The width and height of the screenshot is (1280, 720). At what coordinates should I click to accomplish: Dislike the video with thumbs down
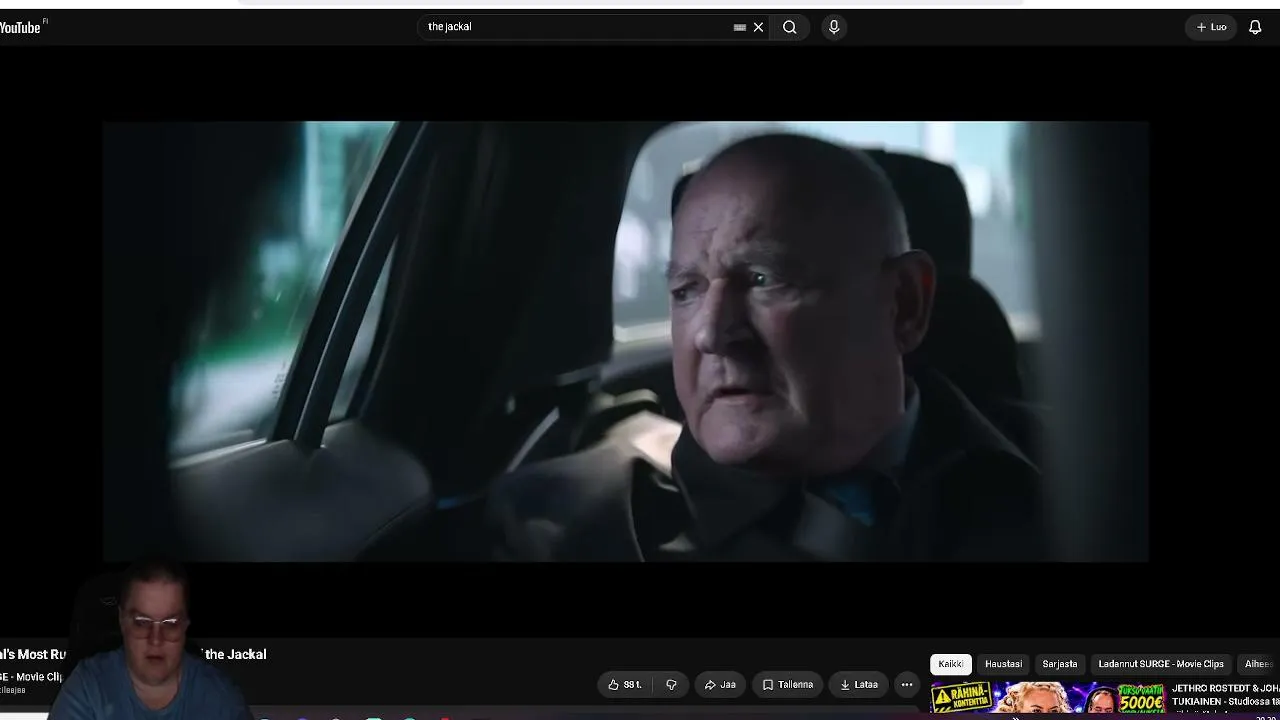[x=671, y=685]
